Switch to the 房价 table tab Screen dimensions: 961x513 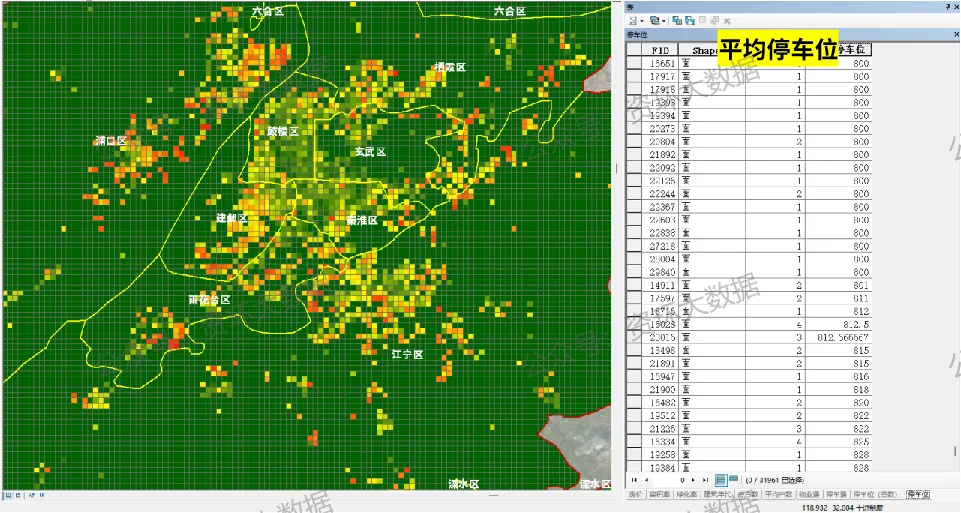(635, 494)
